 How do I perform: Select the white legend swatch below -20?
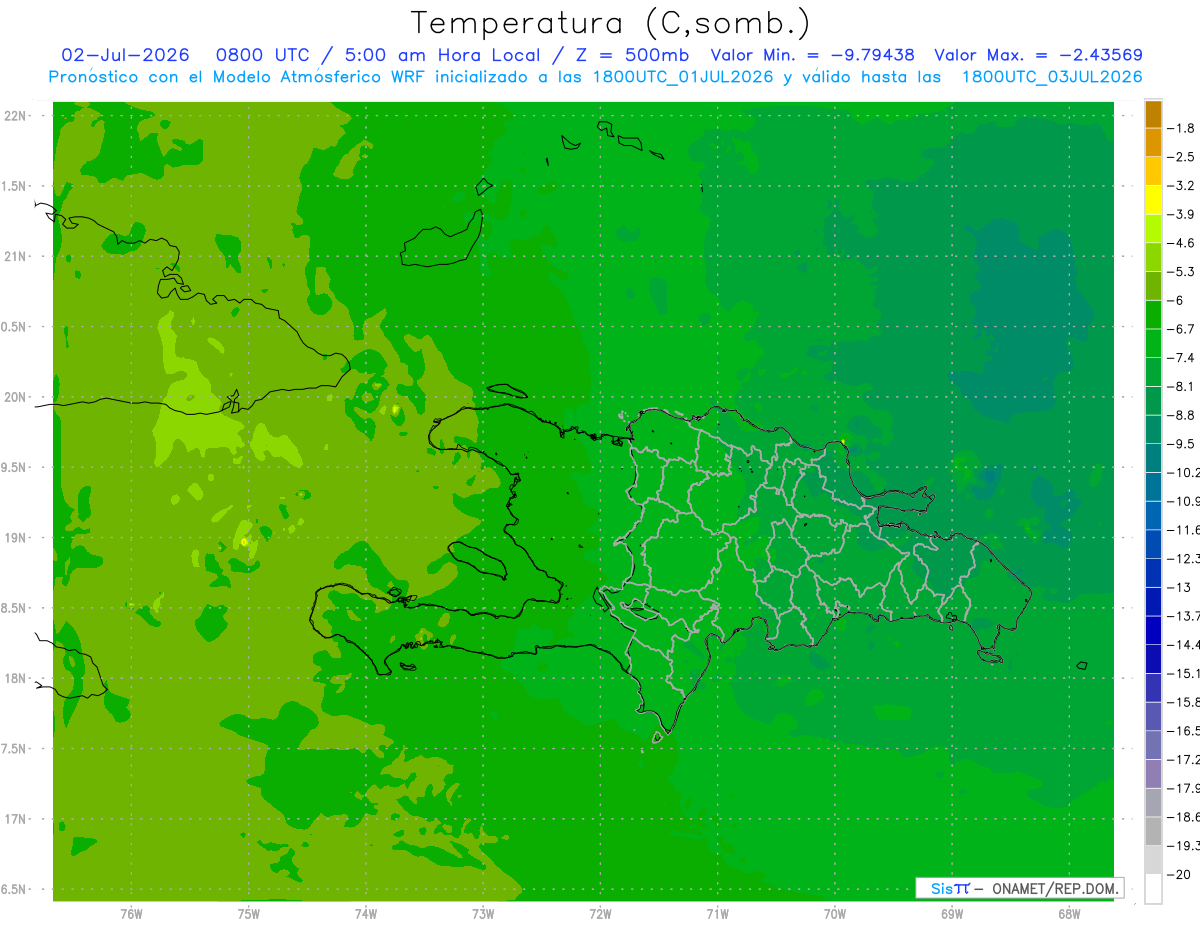1153,889
